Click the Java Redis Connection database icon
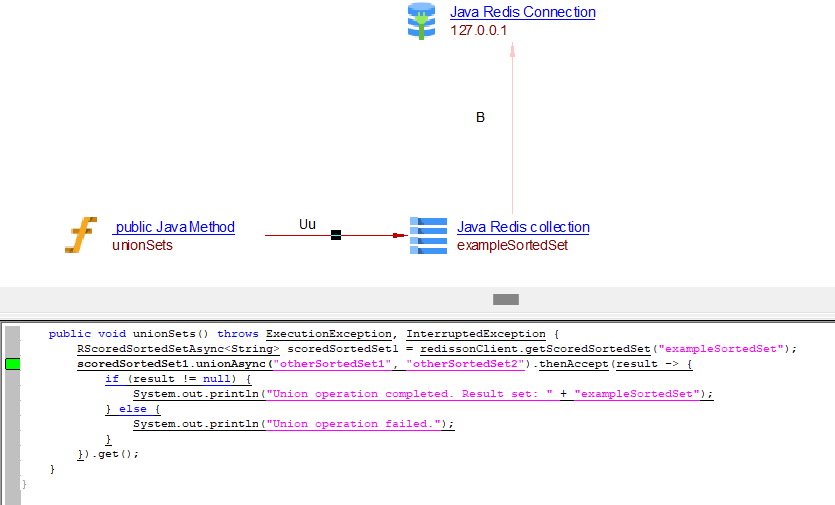Screen dimensions: 835x505 point(421,21)
